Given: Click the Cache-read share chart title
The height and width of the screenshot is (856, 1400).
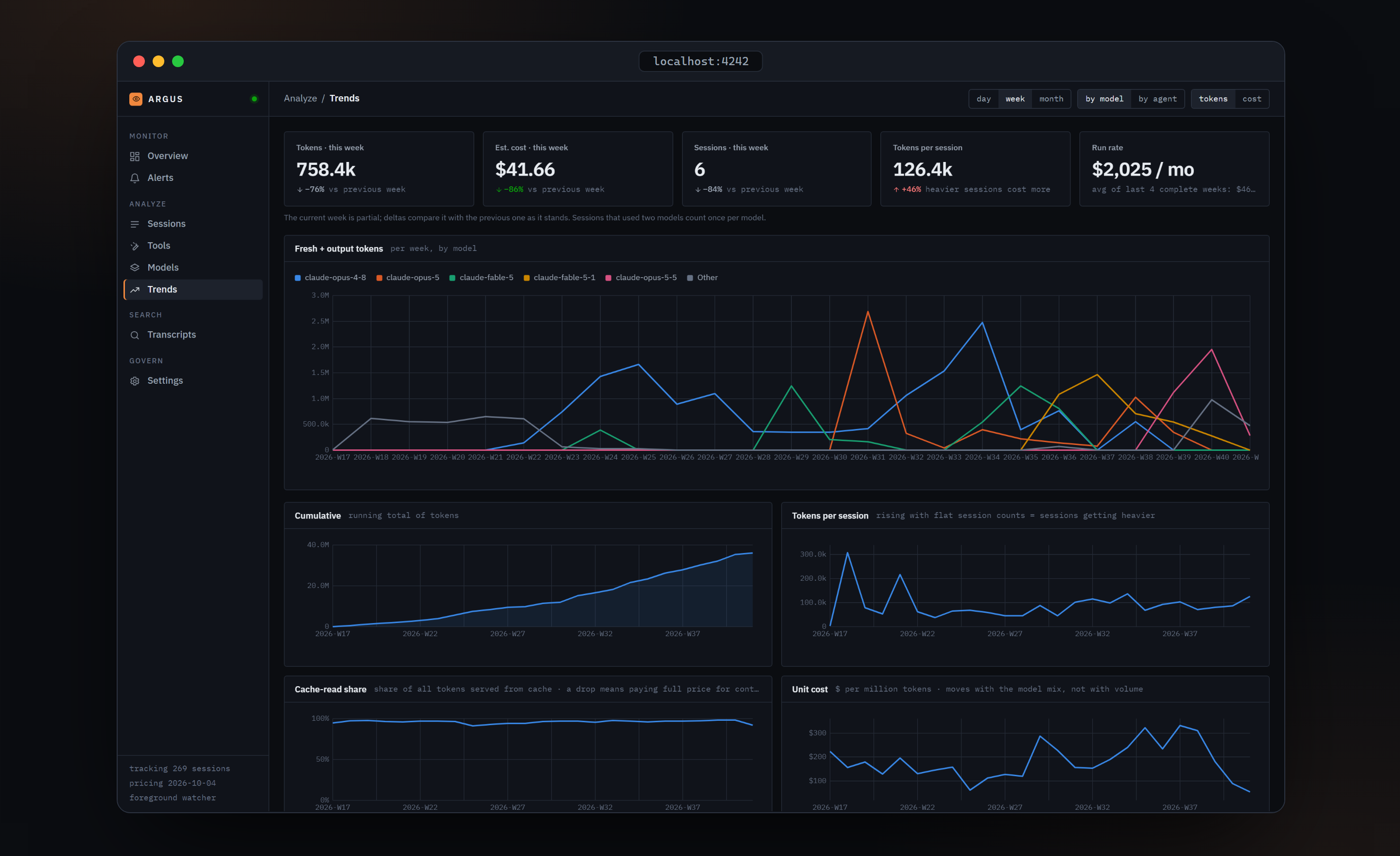Looking at the screenshot, I should [331, 690].
